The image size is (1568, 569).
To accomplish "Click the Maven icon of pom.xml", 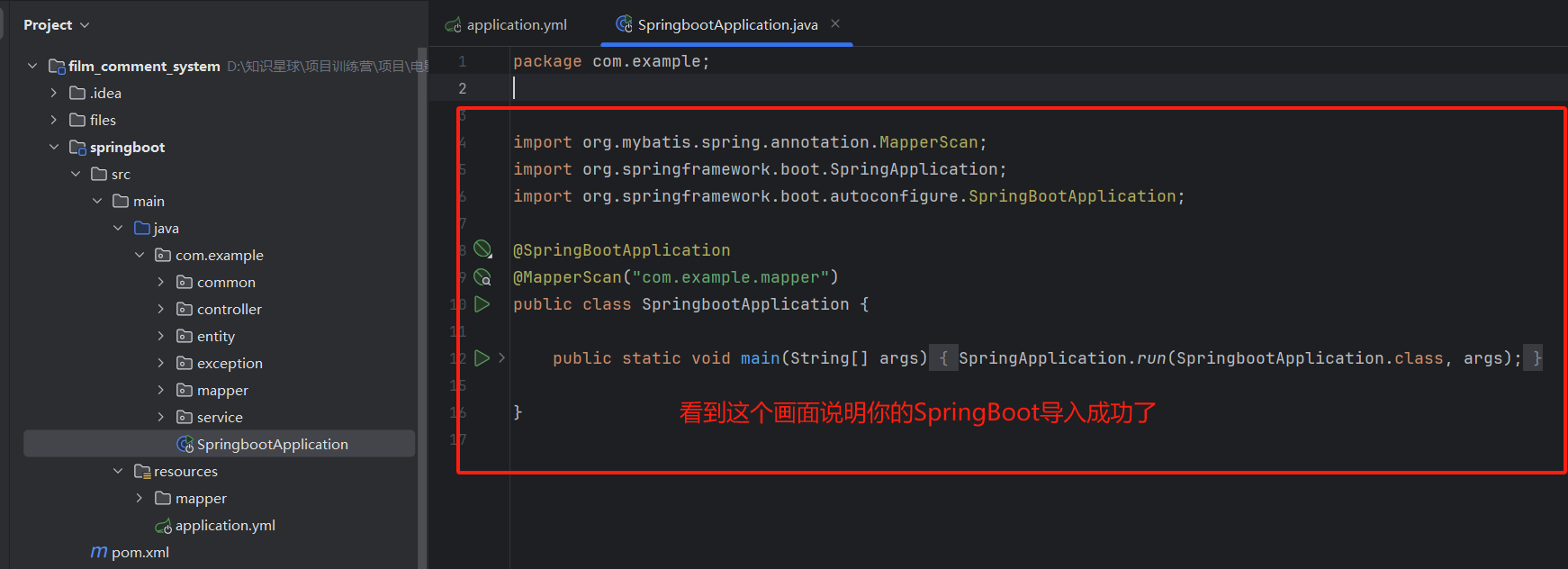I will pos(99,552).
